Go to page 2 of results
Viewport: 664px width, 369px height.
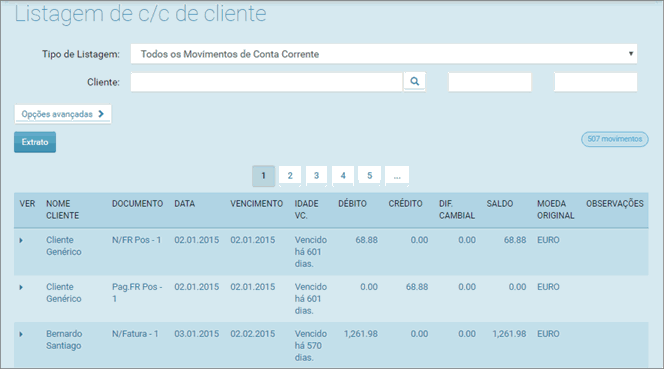(x=290, y=175)
